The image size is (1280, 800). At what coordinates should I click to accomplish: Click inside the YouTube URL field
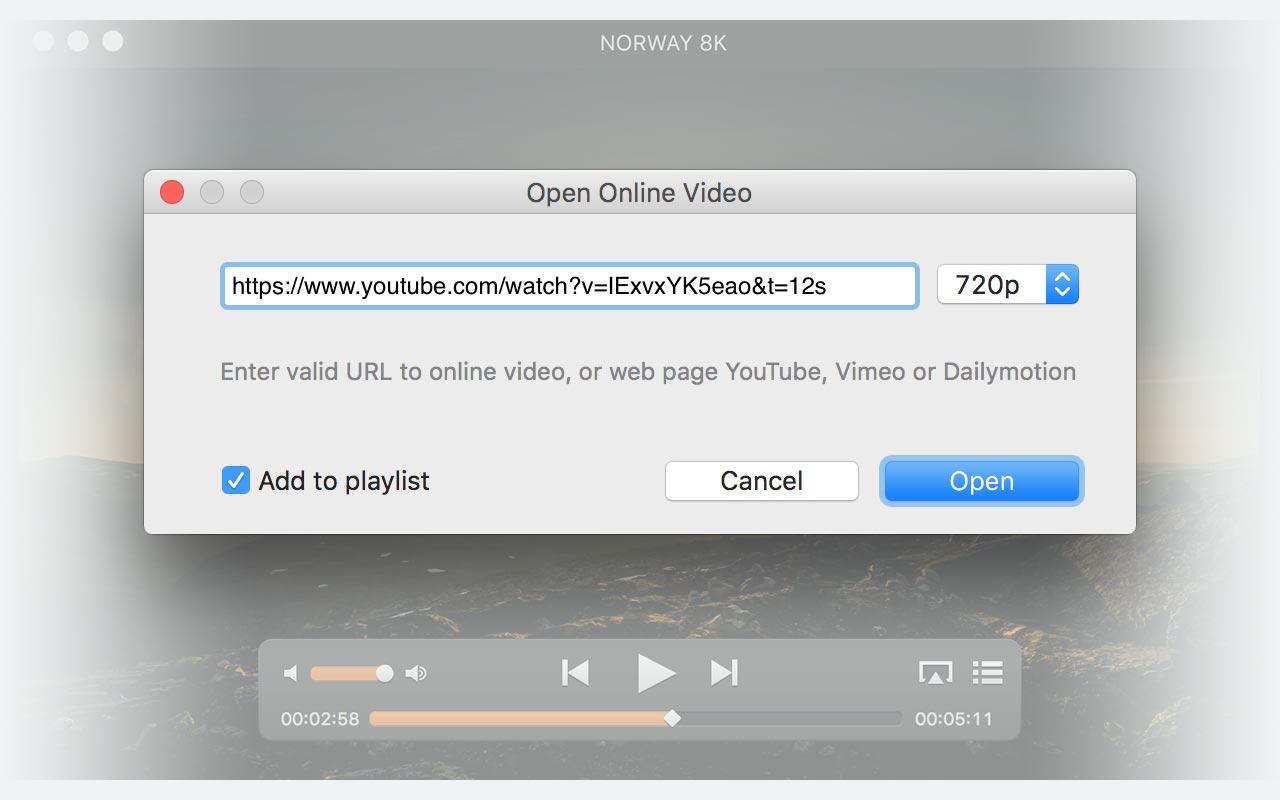pyautogui.click(x=569, y=286)
